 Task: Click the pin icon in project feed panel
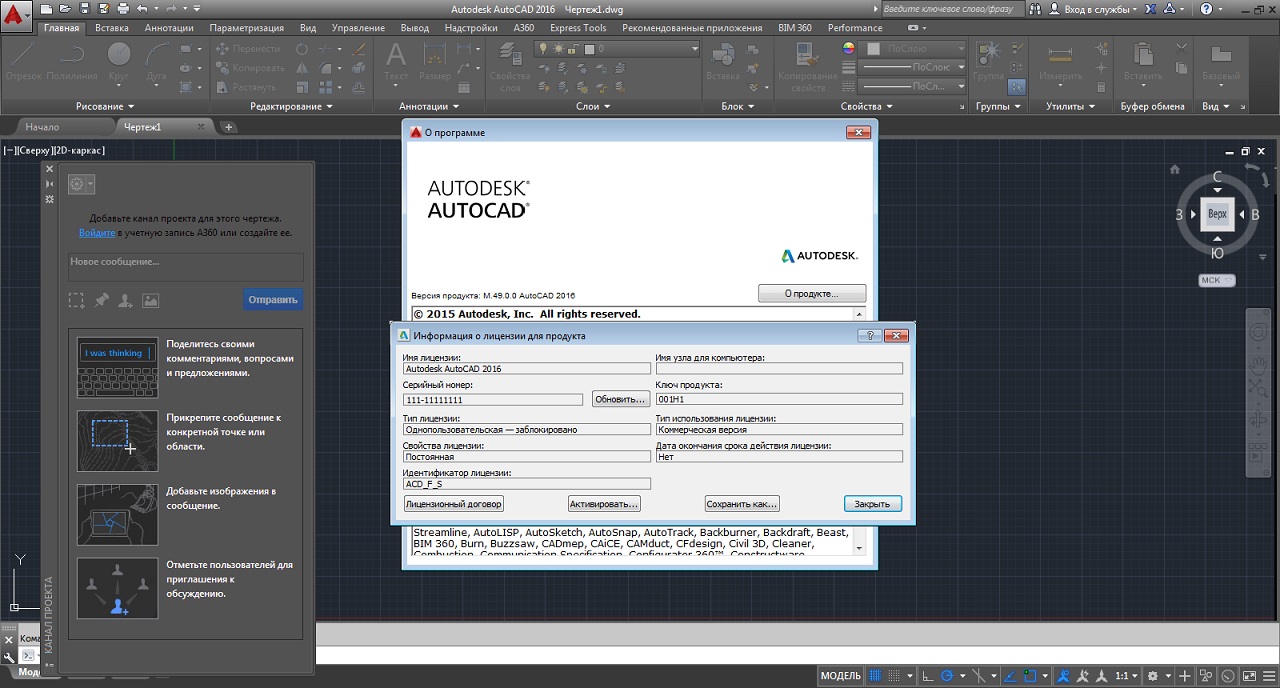101,300
